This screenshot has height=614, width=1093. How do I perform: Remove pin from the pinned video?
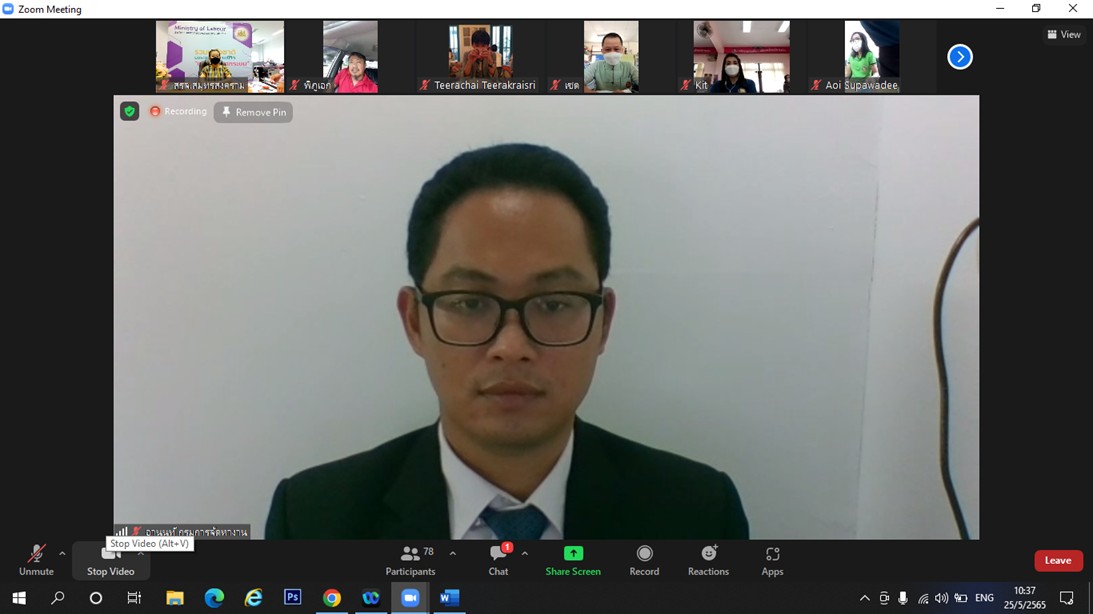pyautogui.click(x=253, y=112)
